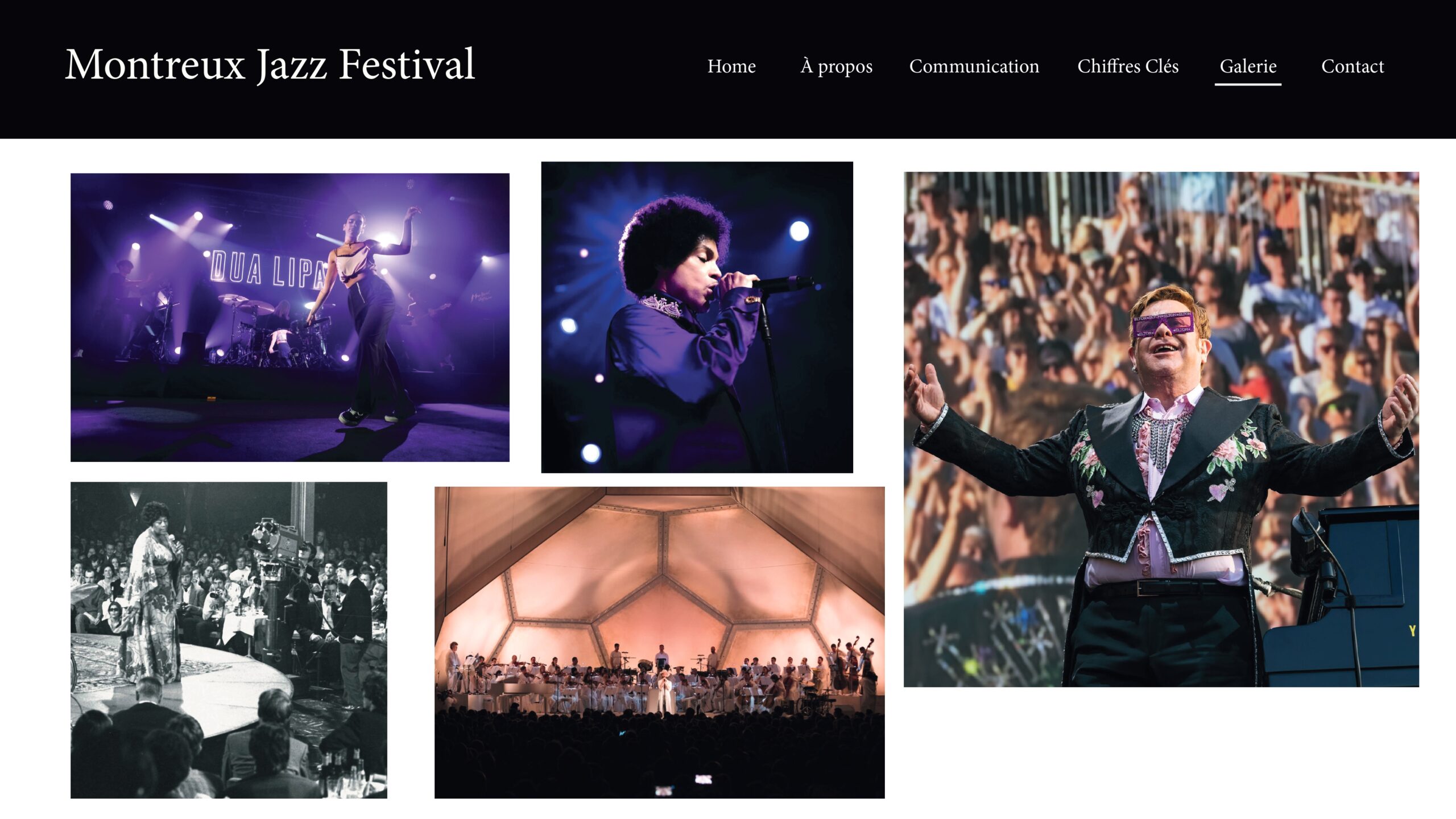
Task: Click the purple ELTON glasses in photo
Action: tap(1163, 324)
